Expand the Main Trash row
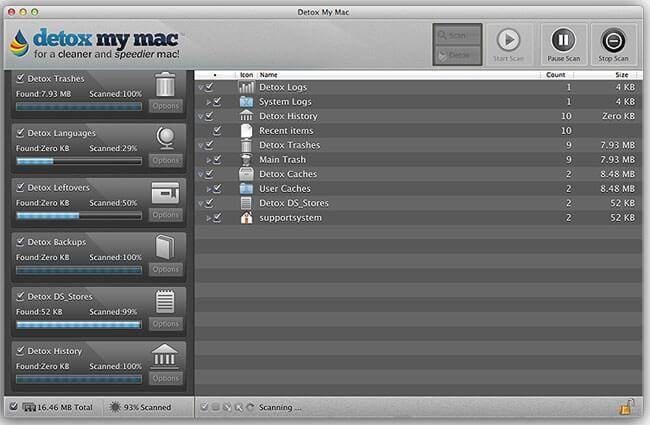This screenshot has width=650, height=425. [209, 160]
